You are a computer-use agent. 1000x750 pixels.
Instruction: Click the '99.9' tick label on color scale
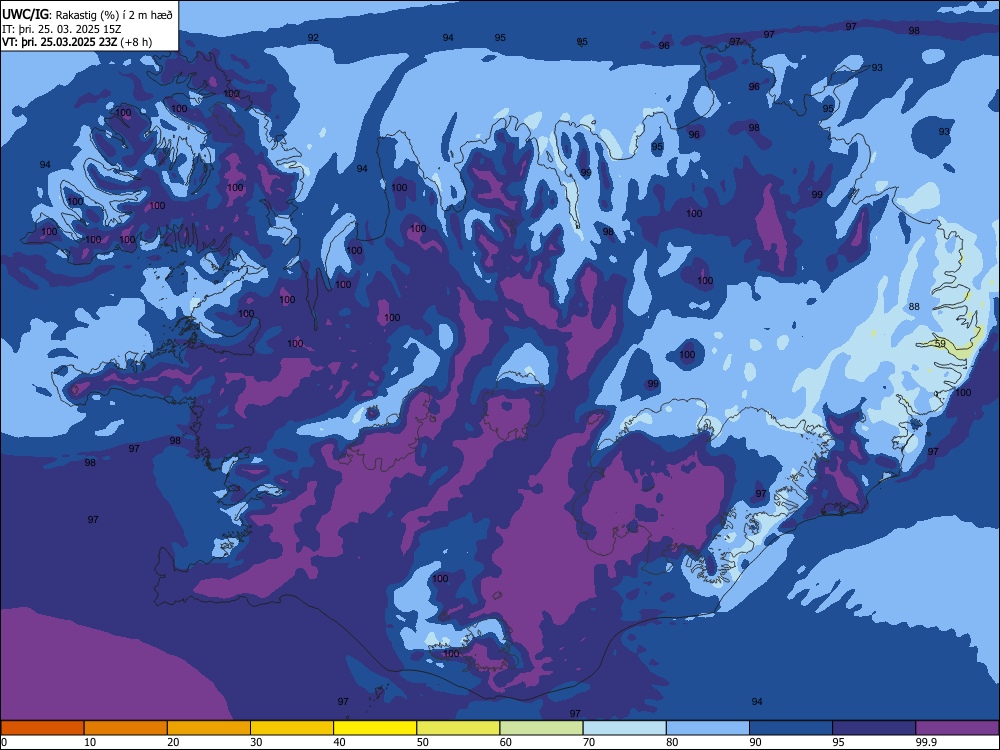click(x=926, y=742)
